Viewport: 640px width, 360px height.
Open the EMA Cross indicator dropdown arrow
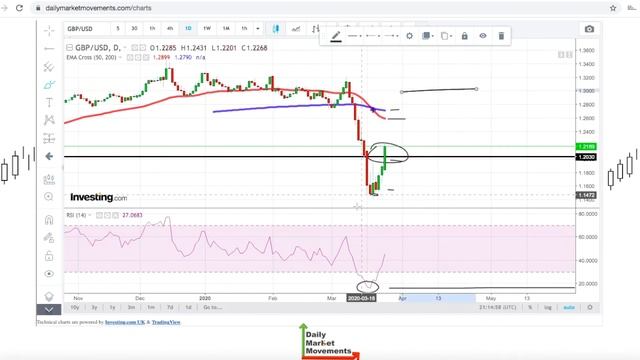(x=120, y=58)
